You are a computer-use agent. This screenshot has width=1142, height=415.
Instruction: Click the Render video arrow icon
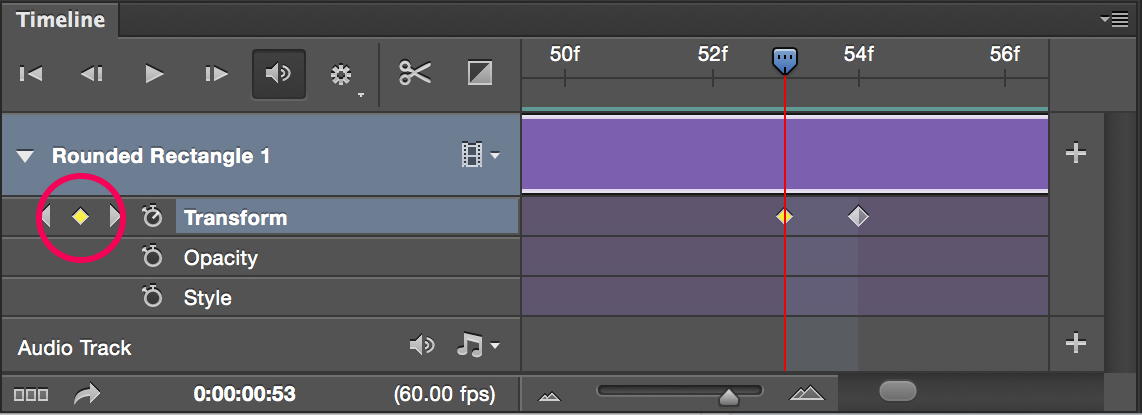(88, 395)
